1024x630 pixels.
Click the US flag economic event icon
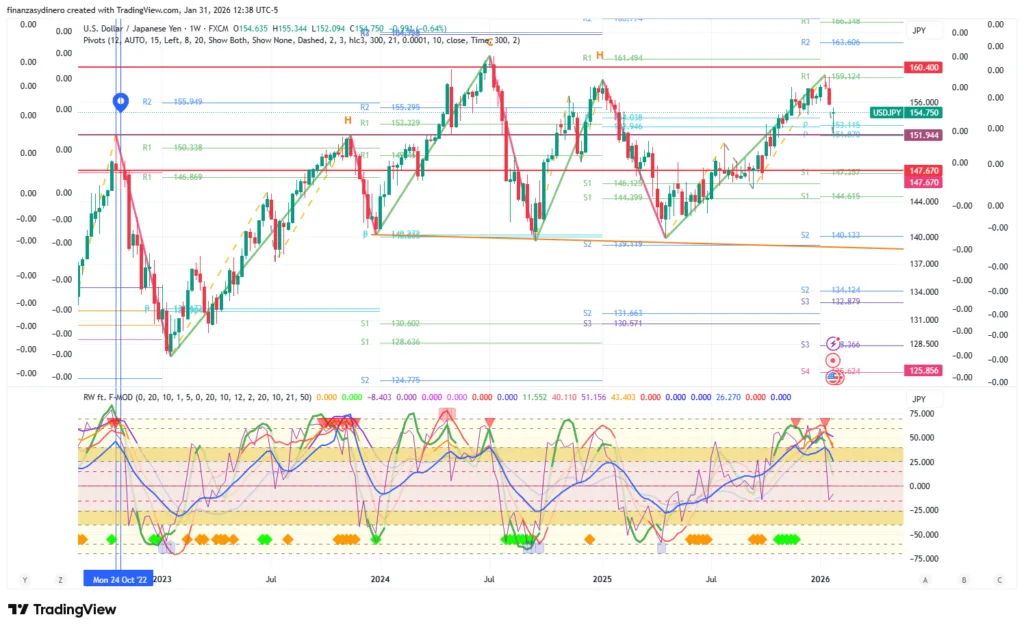tap(833, 376)
